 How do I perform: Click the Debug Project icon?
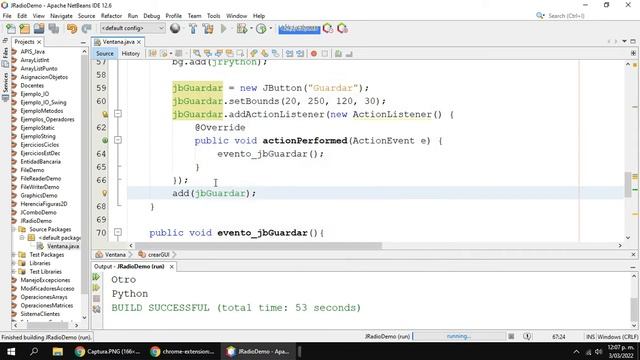coord(242,29)
